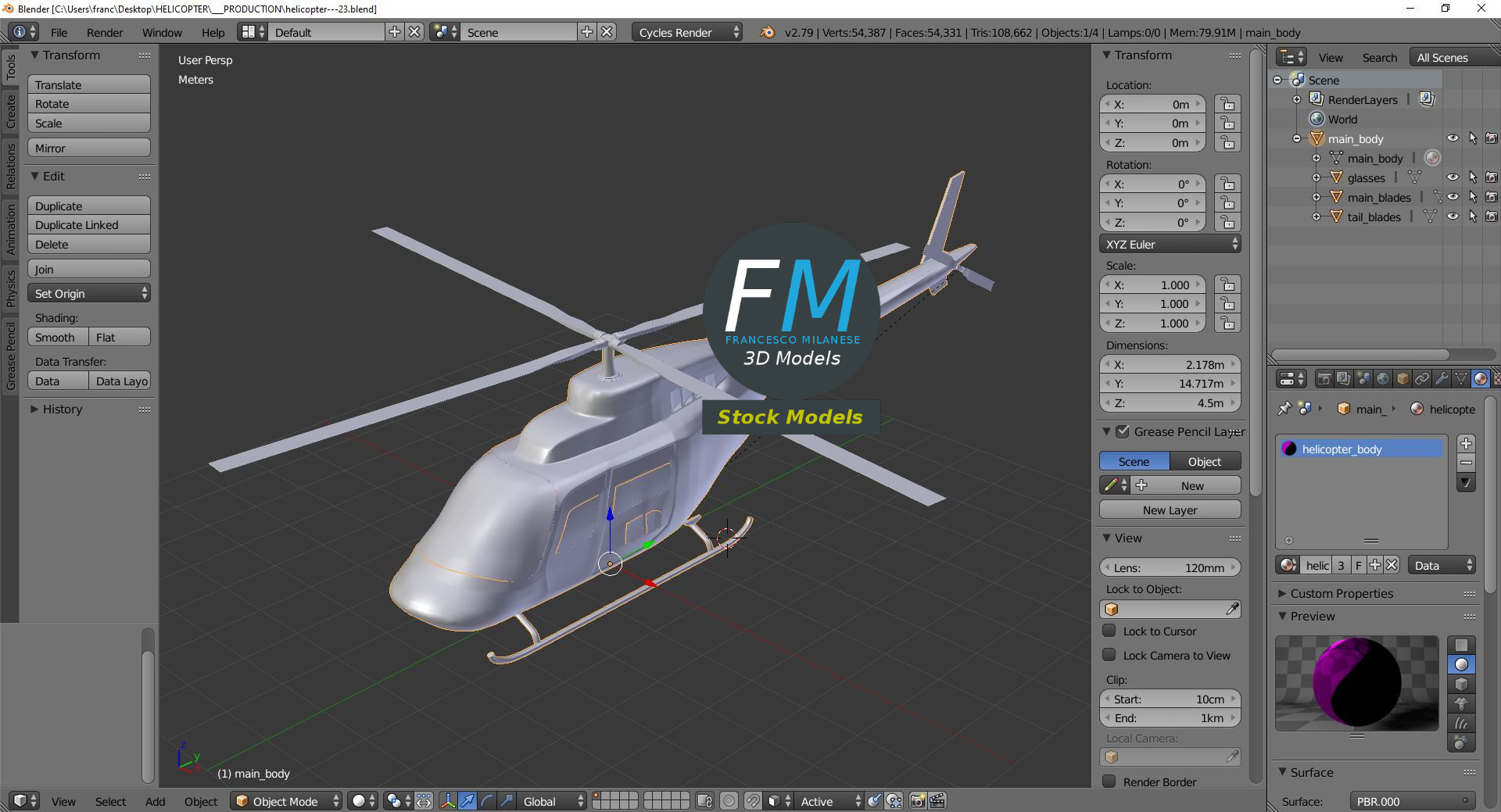Click the Mirror button
The image size is (1501, 812).
(89, 148)
